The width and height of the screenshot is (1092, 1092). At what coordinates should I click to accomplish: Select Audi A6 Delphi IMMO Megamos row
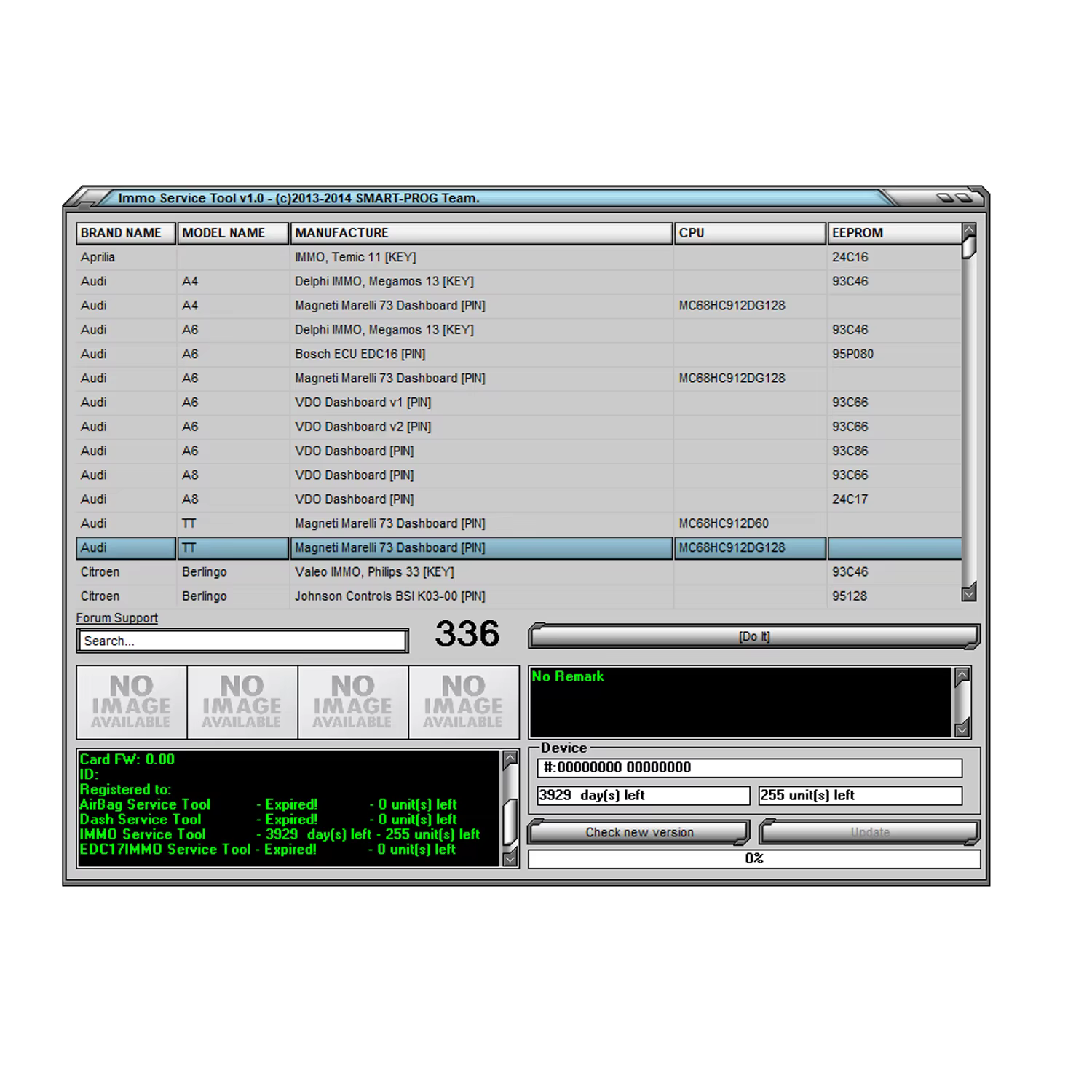click(x=518, y=330)
